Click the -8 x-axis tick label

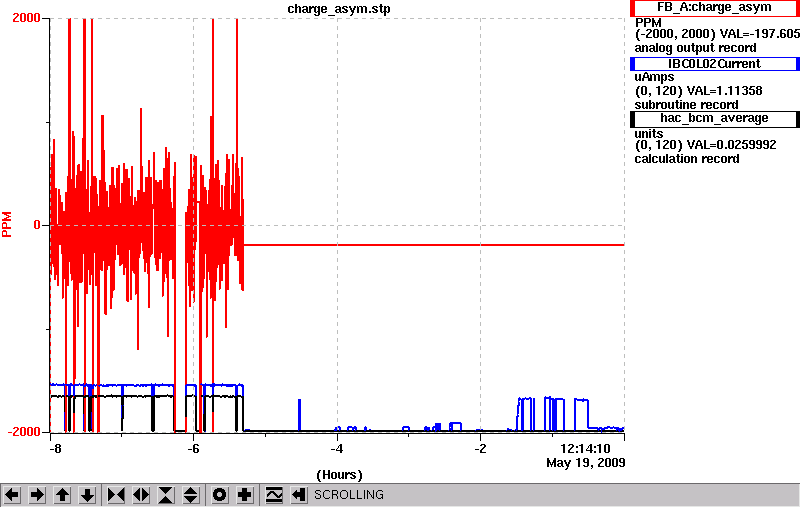[x=55, y=449]
